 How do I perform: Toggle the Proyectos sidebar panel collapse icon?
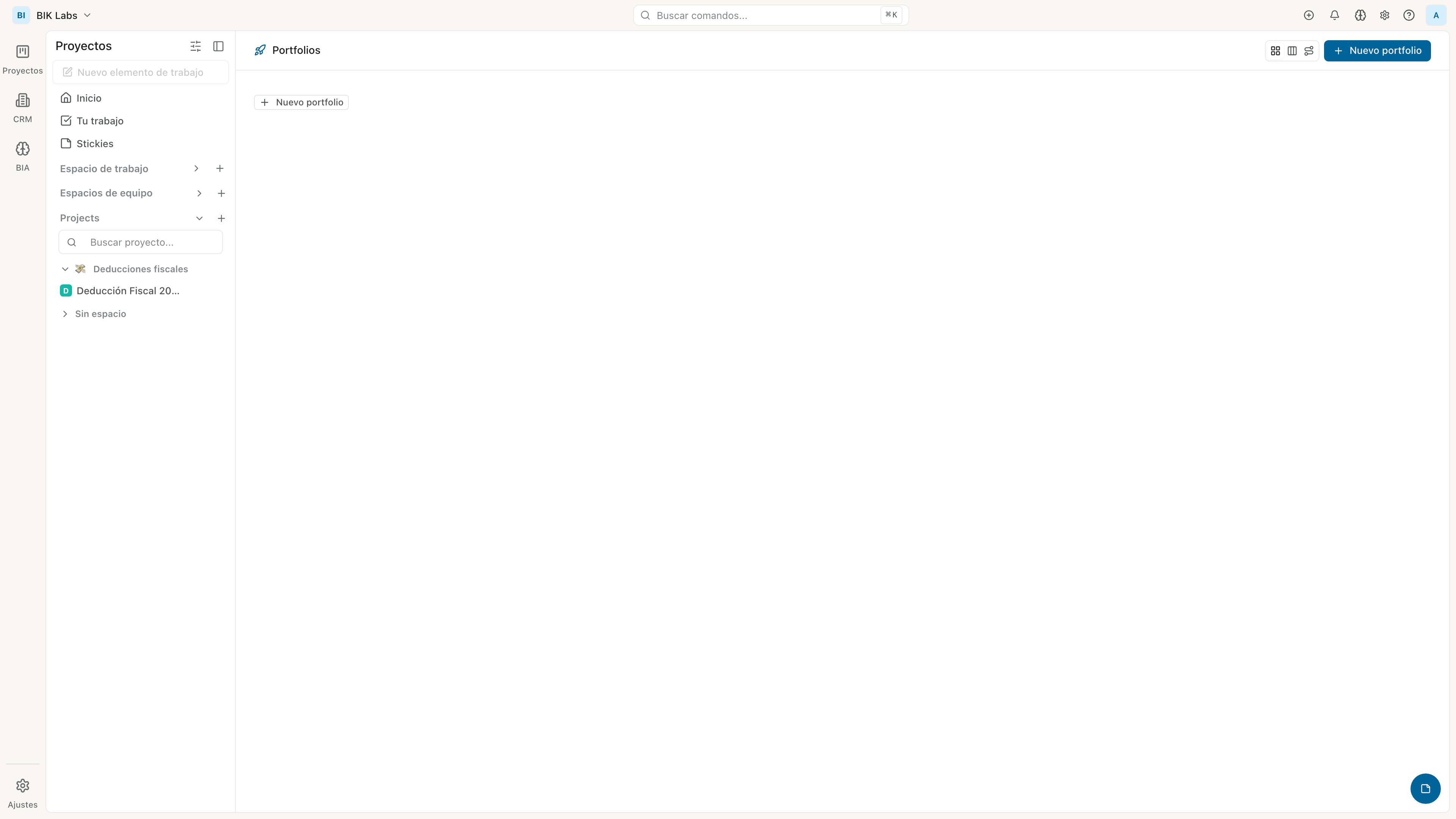(218, 46)
